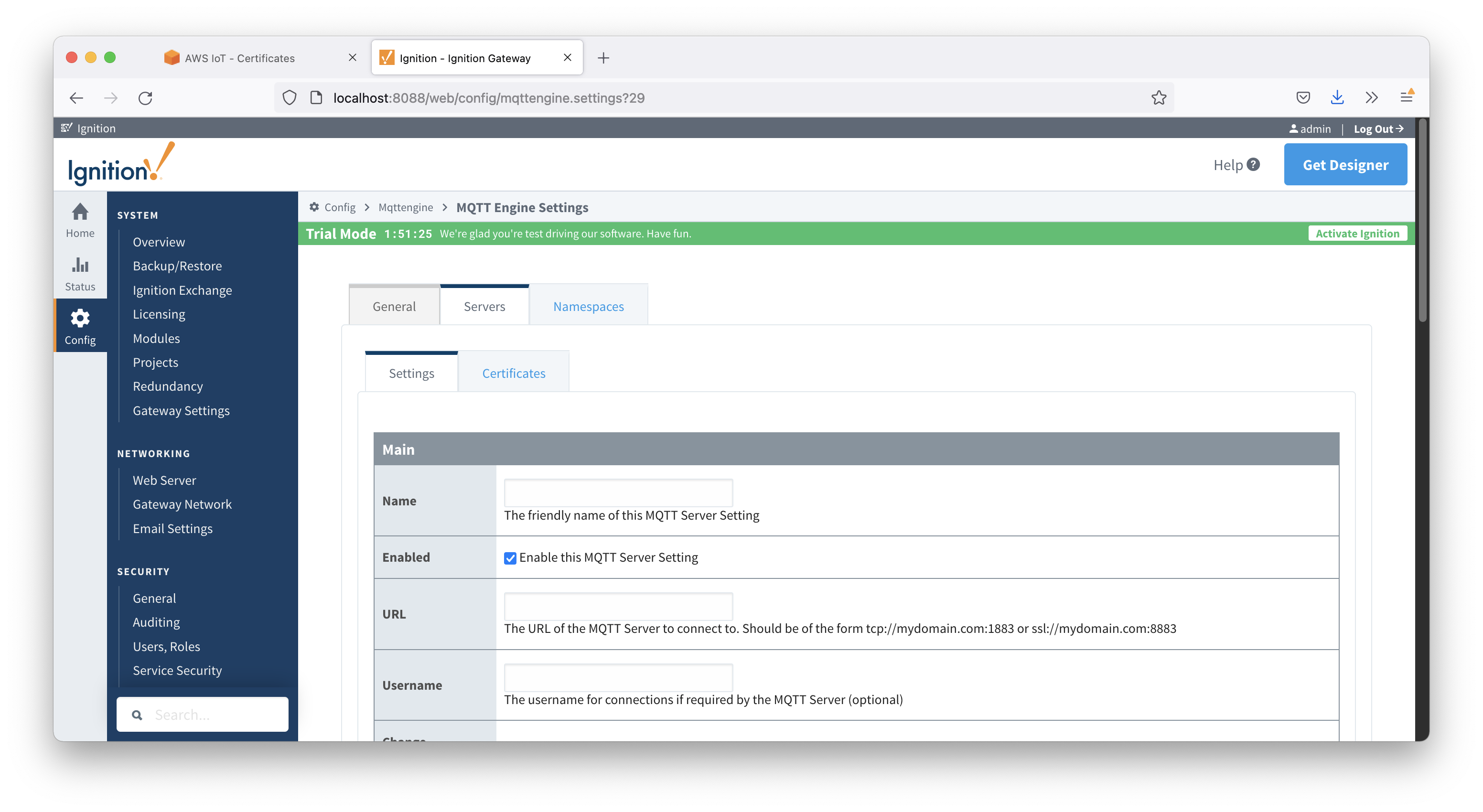Bookmark page with the star icon
This screenshot has width=1483, height=812.
pos(1158,98)
